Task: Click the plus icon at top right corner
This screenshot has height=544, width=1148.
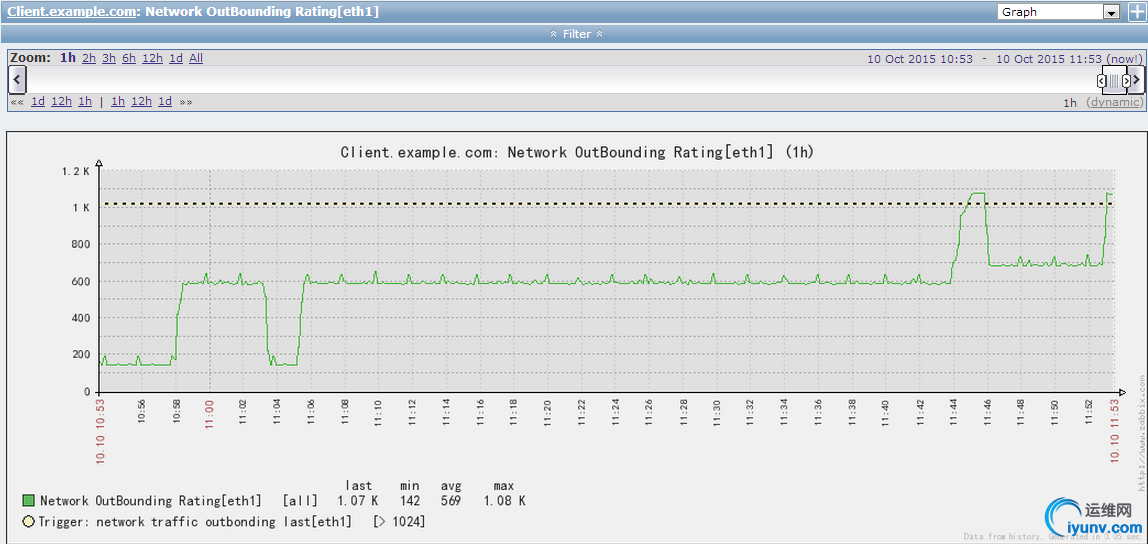Action: (x=1136, y=12)
